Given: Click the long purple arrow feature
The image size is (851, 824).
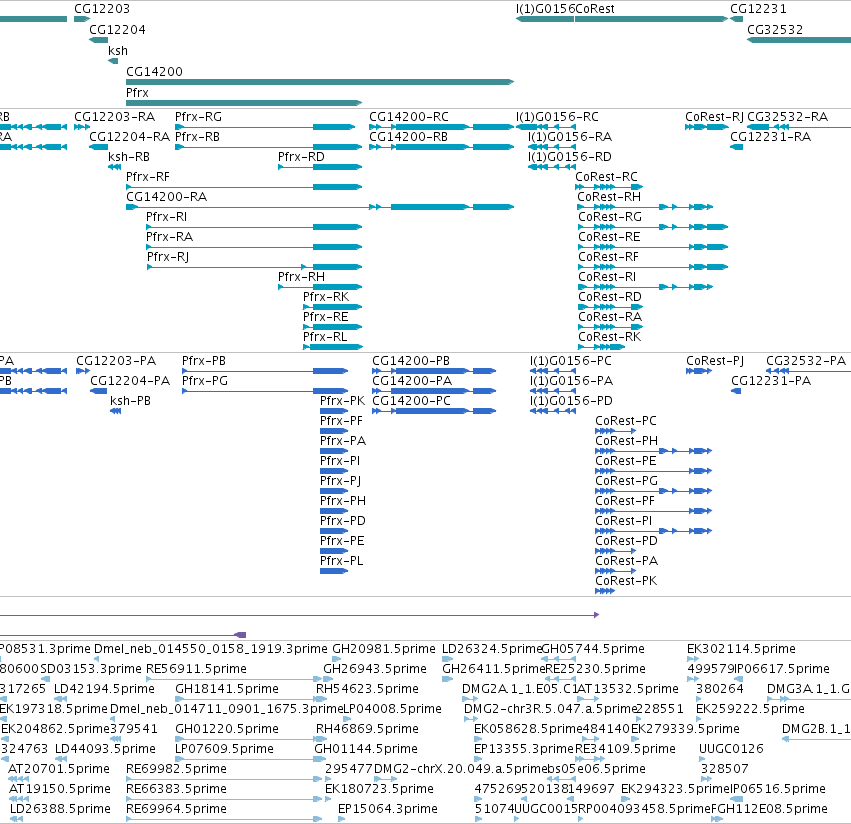Looking at the screenshot, I should pyautogui.click(x=300, y=615).
